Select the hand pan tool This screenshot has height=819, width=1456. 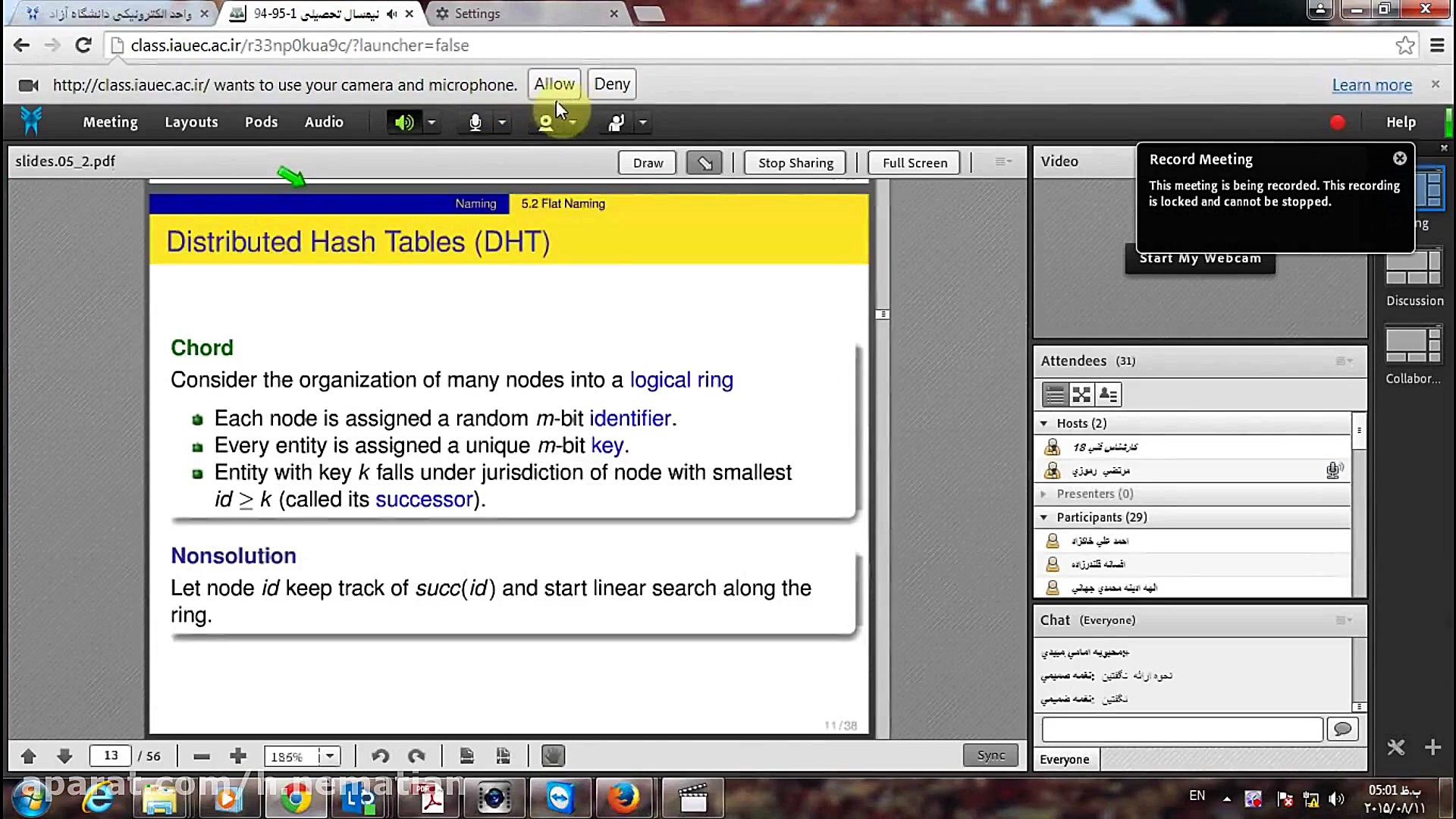click(553, 756)
